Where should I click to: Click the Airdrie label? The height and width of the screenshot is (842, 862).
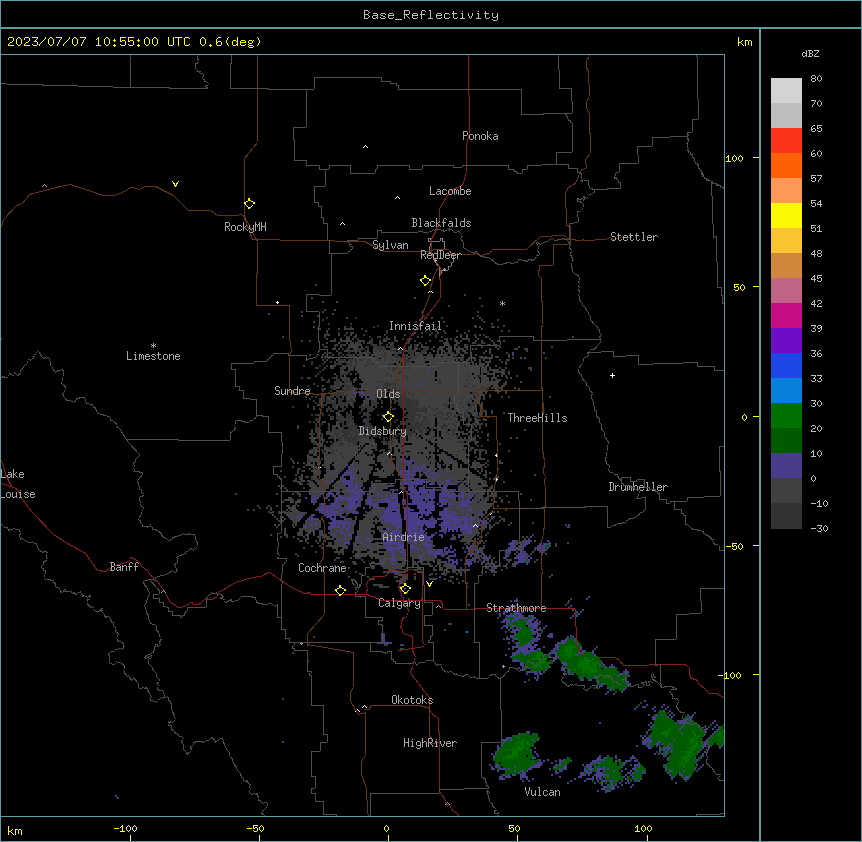click(404, 538)
